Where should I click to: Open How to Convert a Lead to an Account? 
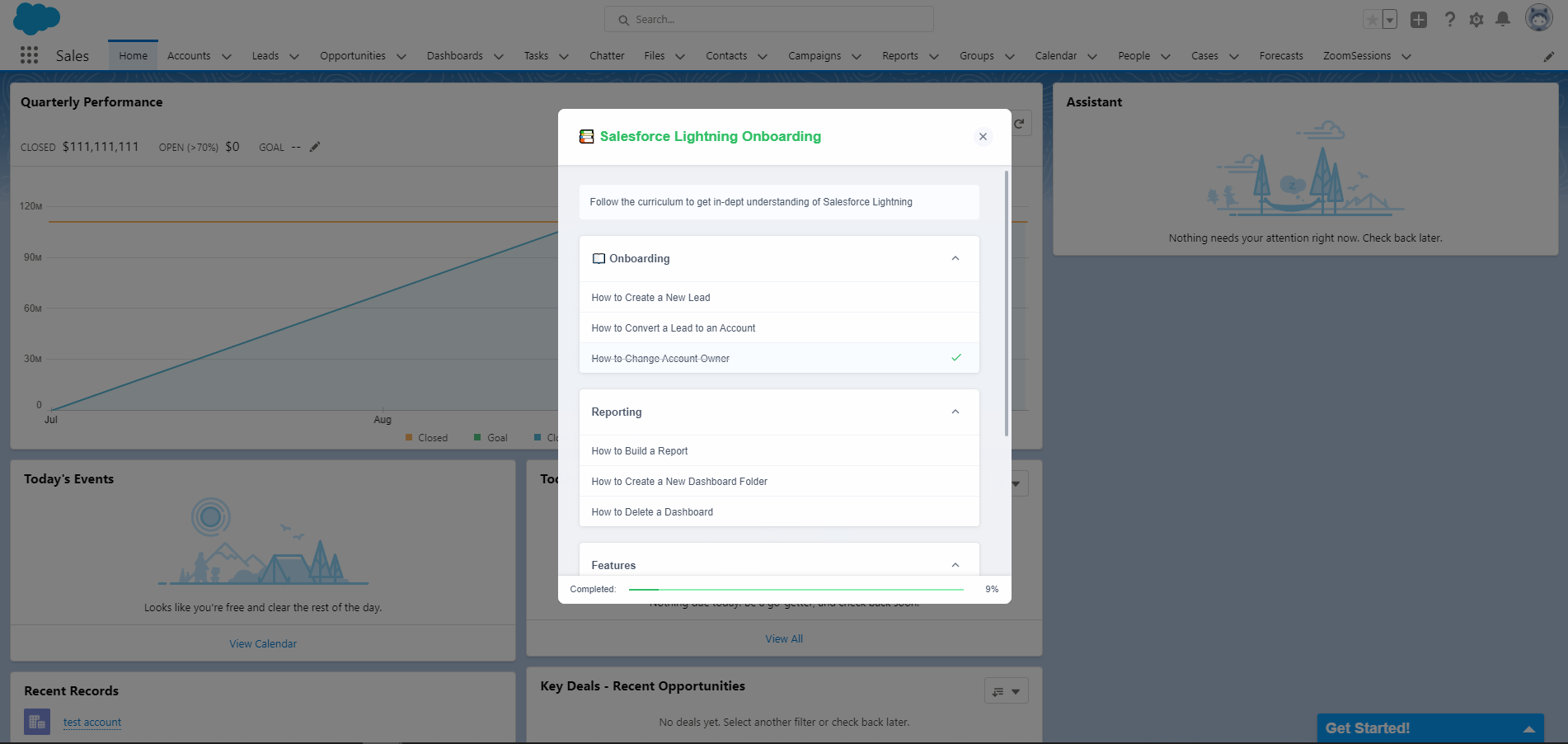[779, 328]
